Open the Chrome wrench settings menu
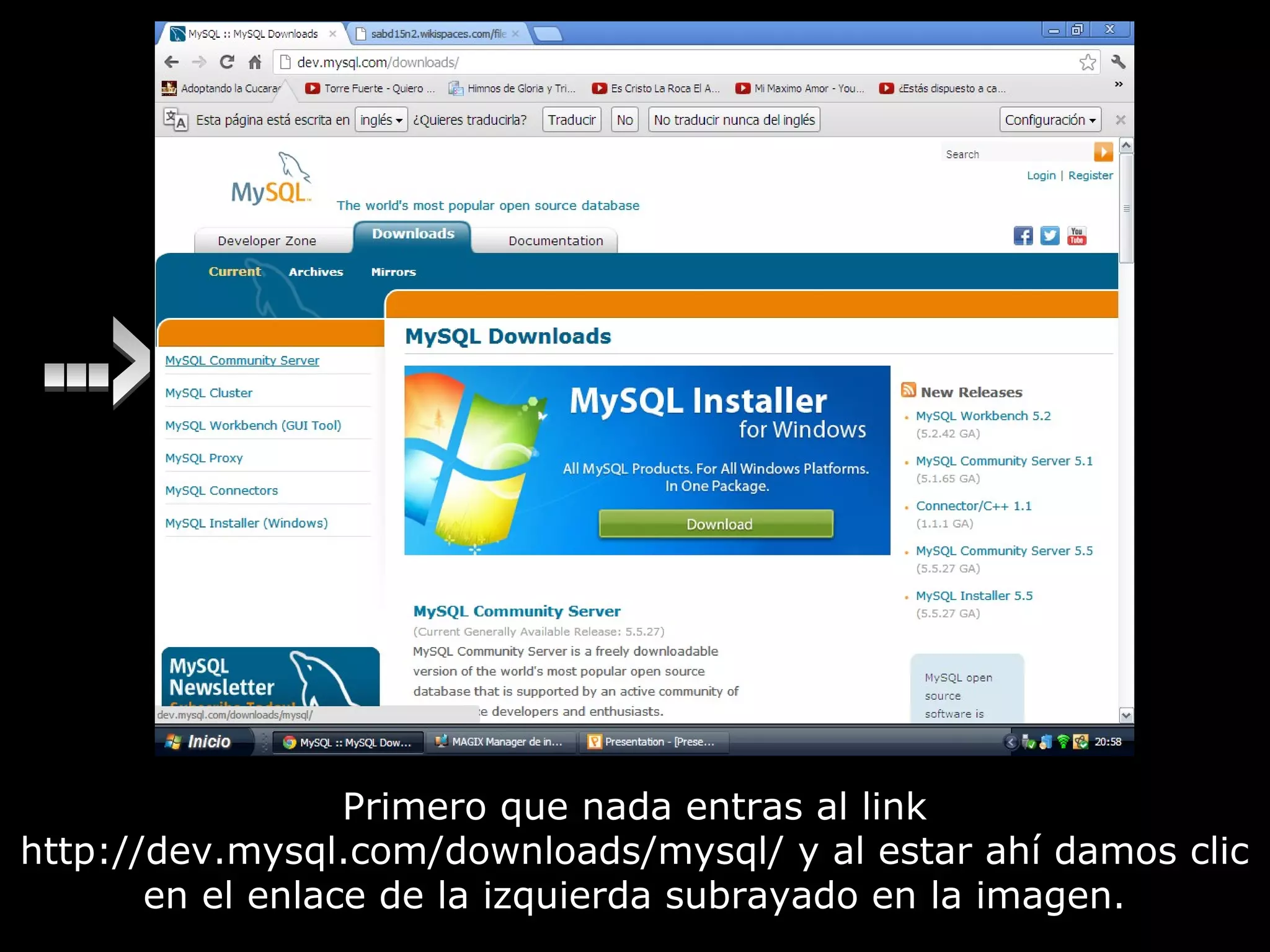The width and height of the screenshot is (1270, 952). 1118,62
